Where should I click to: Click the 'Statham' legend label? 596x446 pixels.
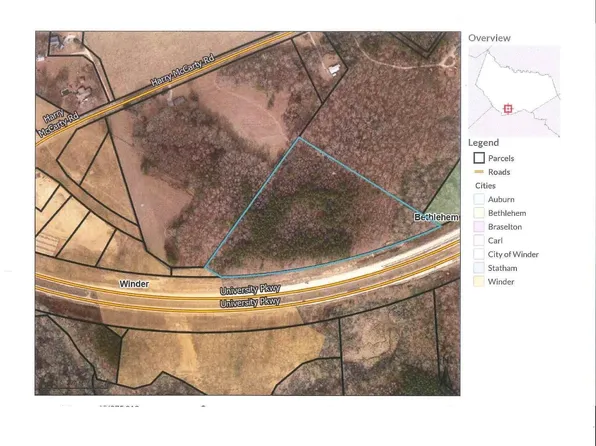[502, 268]
